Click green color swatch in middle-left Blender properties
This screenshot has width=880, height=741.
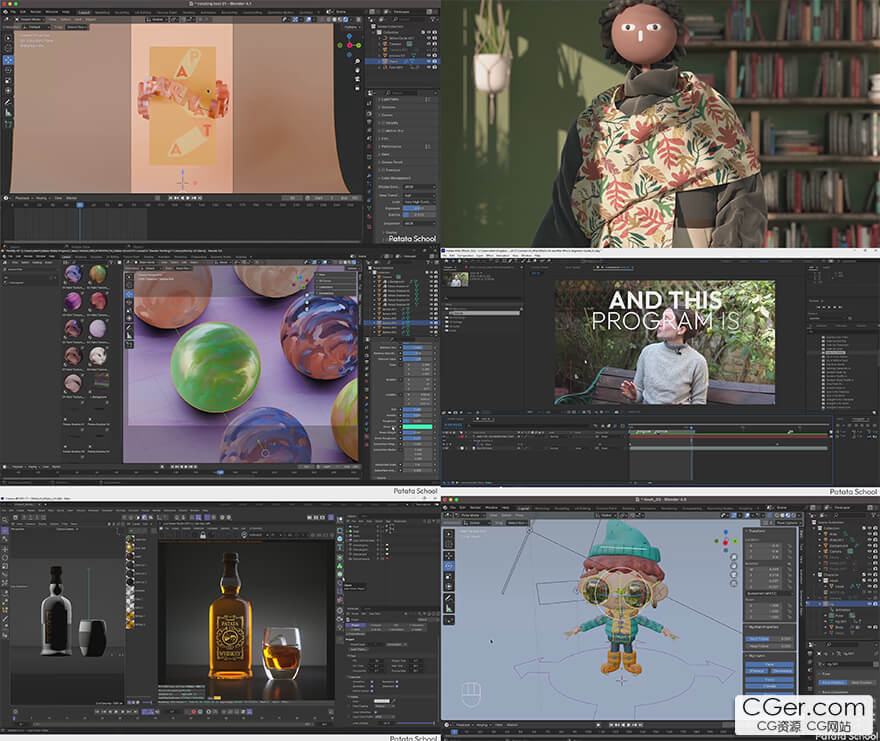[418, 427]
